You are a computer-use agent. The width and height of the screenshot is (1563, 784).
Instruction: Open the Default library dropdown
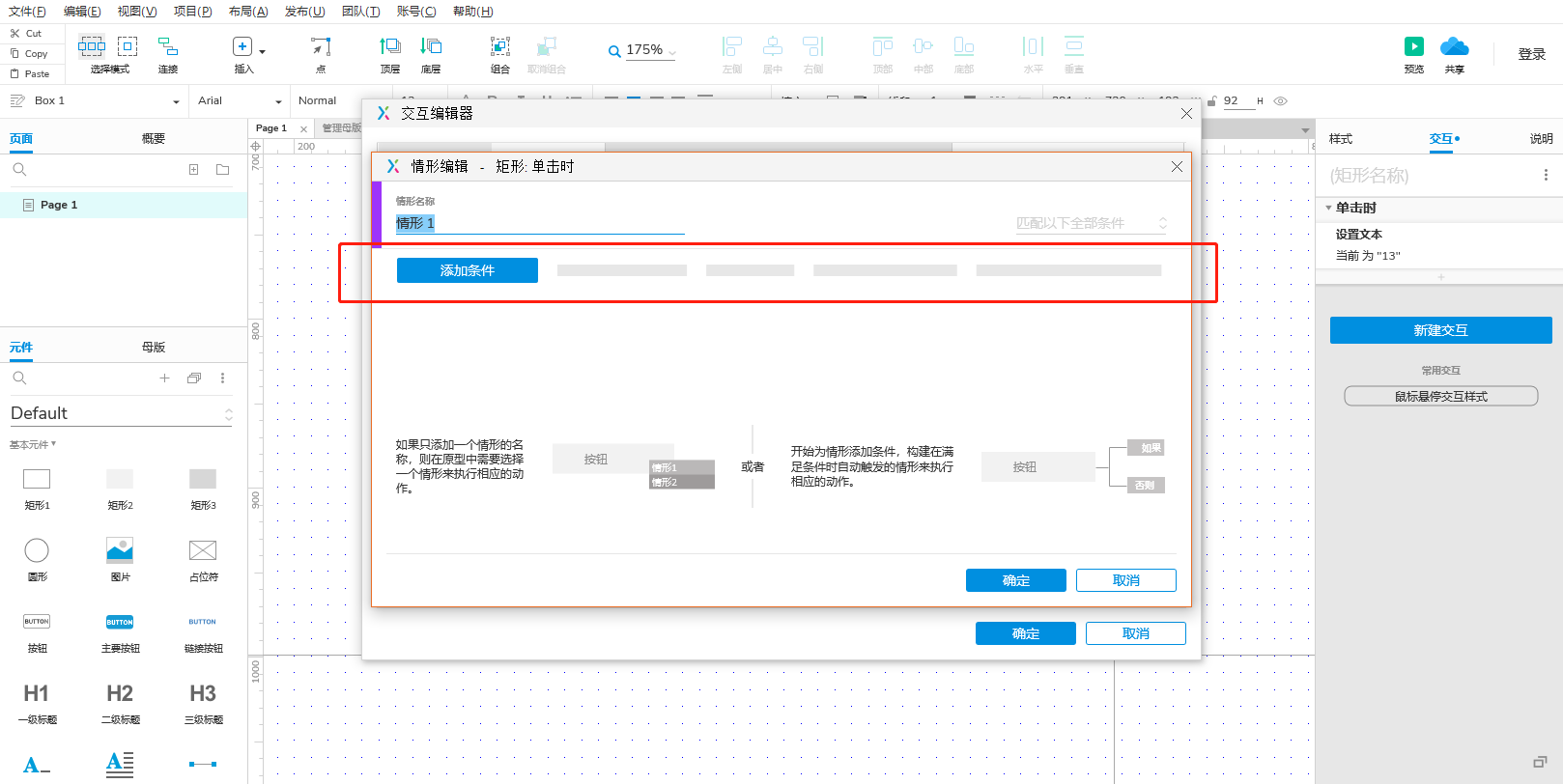(x=122, y=413)
